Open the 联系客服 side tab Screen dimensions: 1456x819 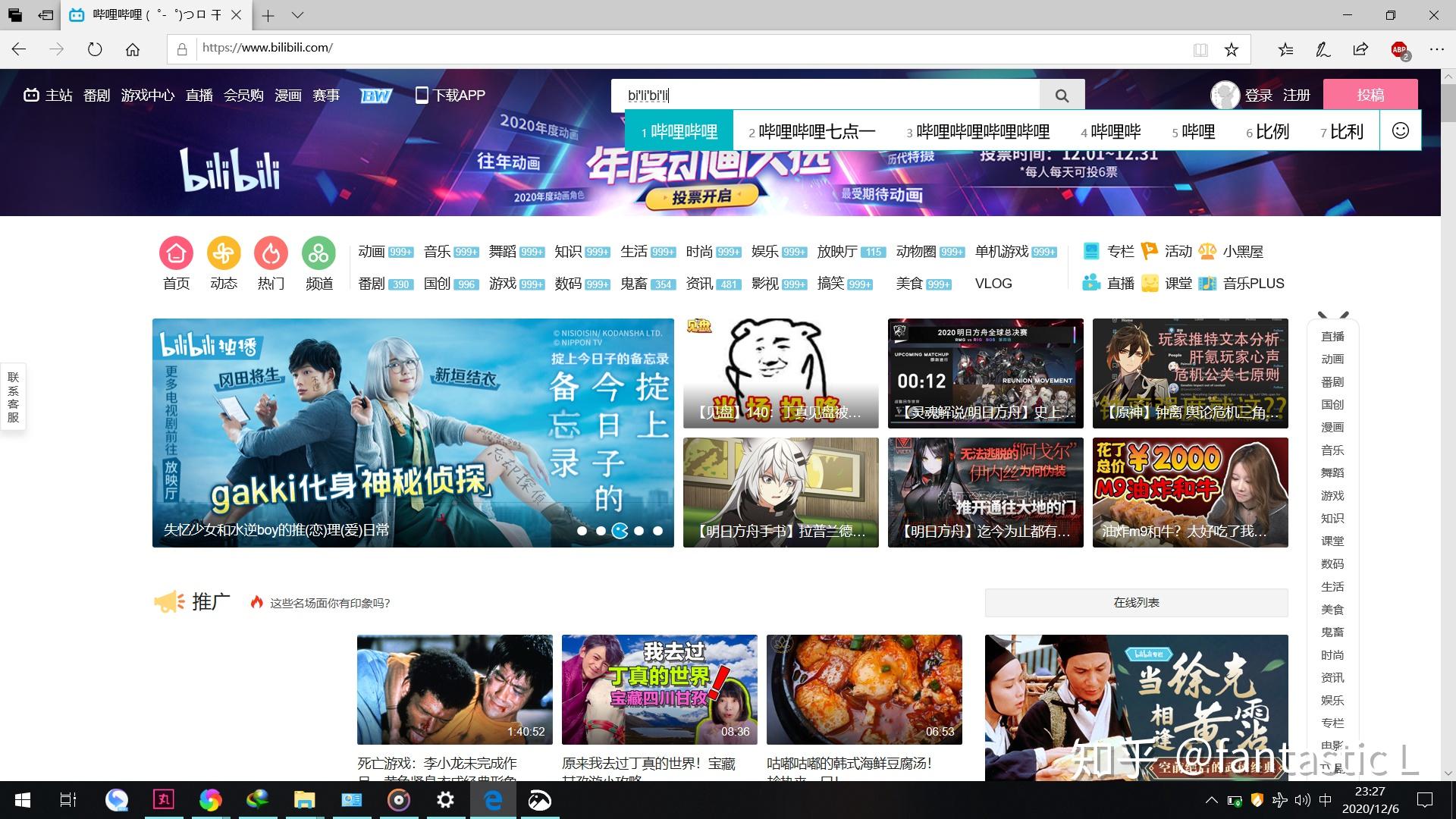pos(13,397)
